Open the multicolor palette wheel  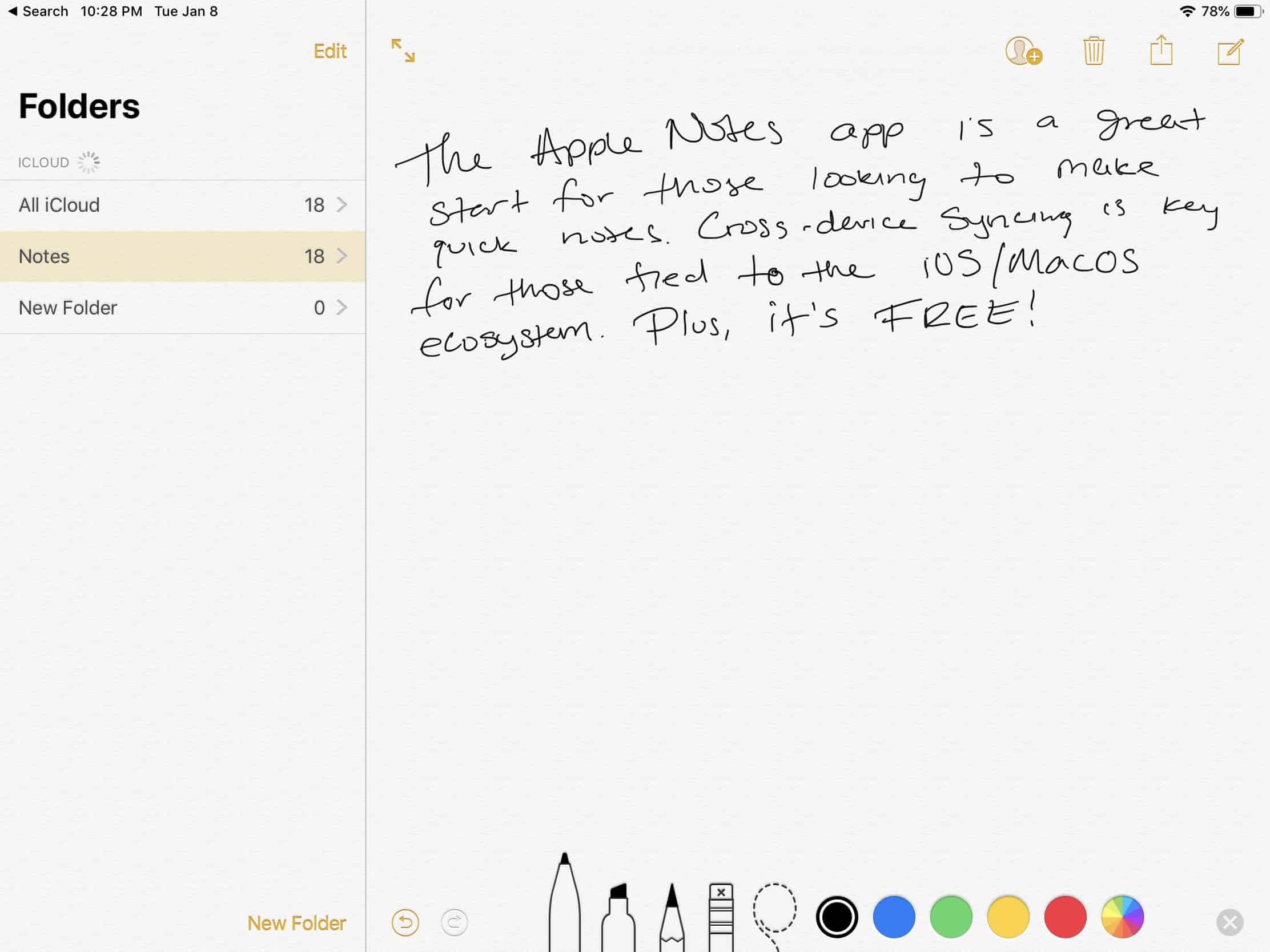(x=1122, y=917)
